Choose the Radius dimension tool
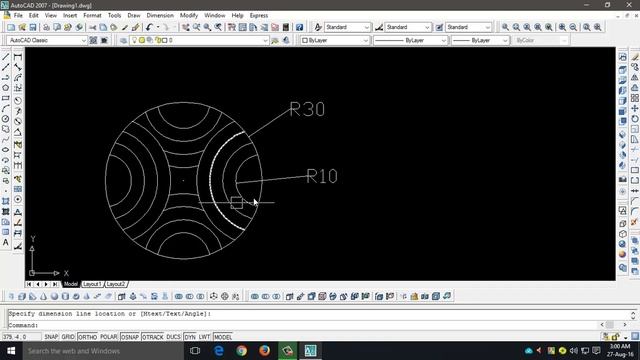Viewport: 640px width, 360px height. coord(18,100)
